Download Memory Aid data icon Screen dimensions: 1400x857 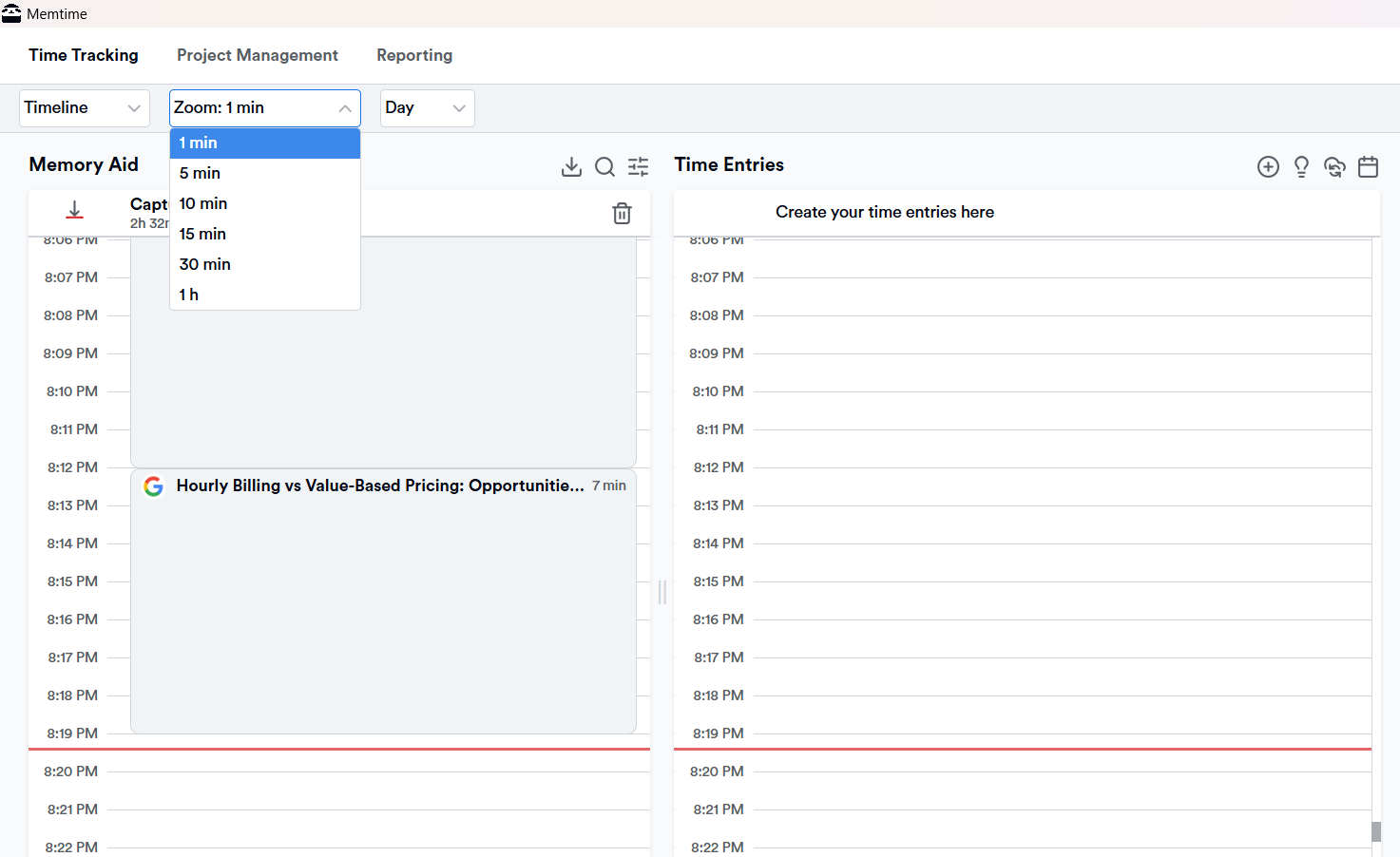coord(571,167)
